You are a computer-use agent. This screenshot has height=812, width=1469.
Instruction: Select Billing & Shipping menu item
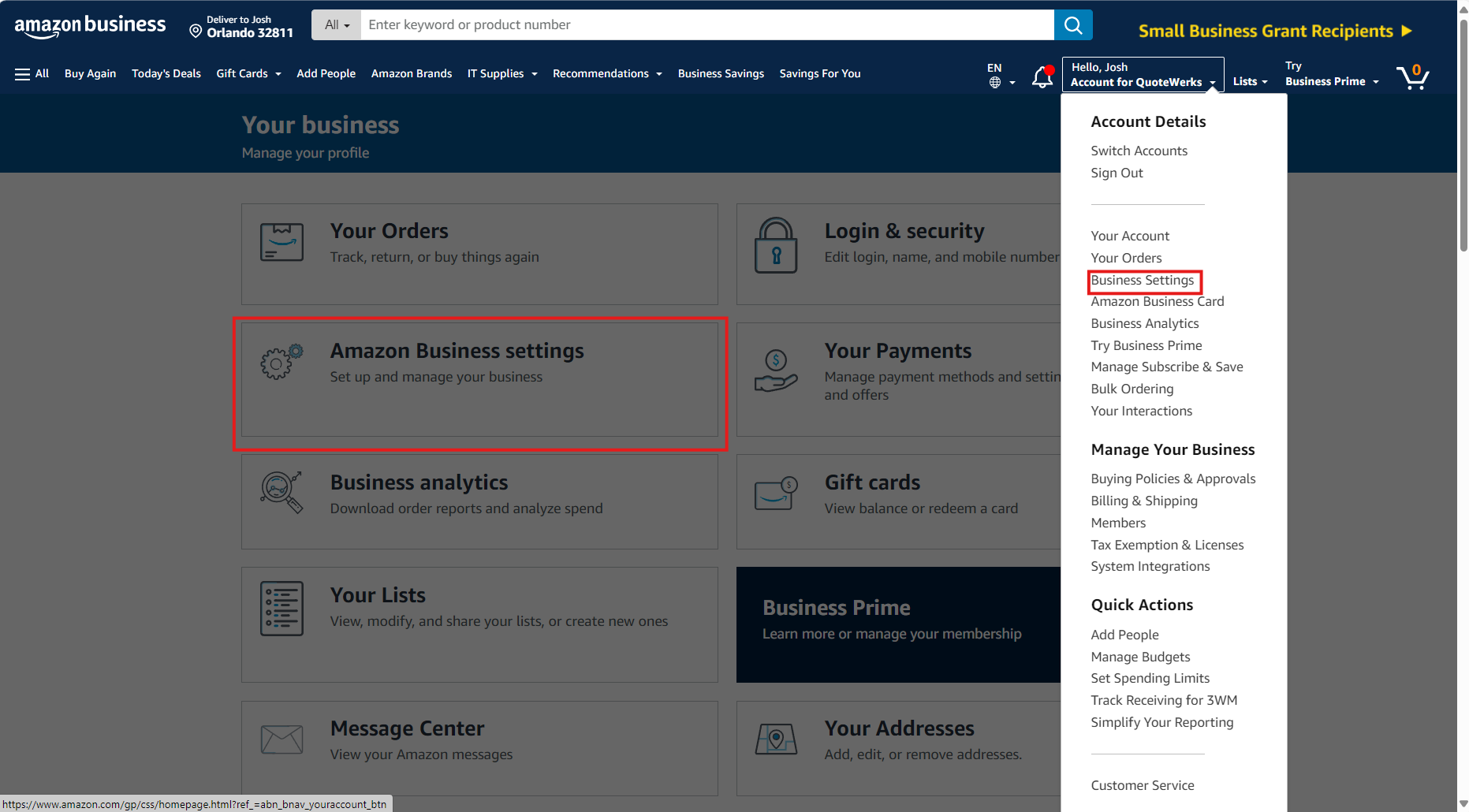click(1144, 501)
